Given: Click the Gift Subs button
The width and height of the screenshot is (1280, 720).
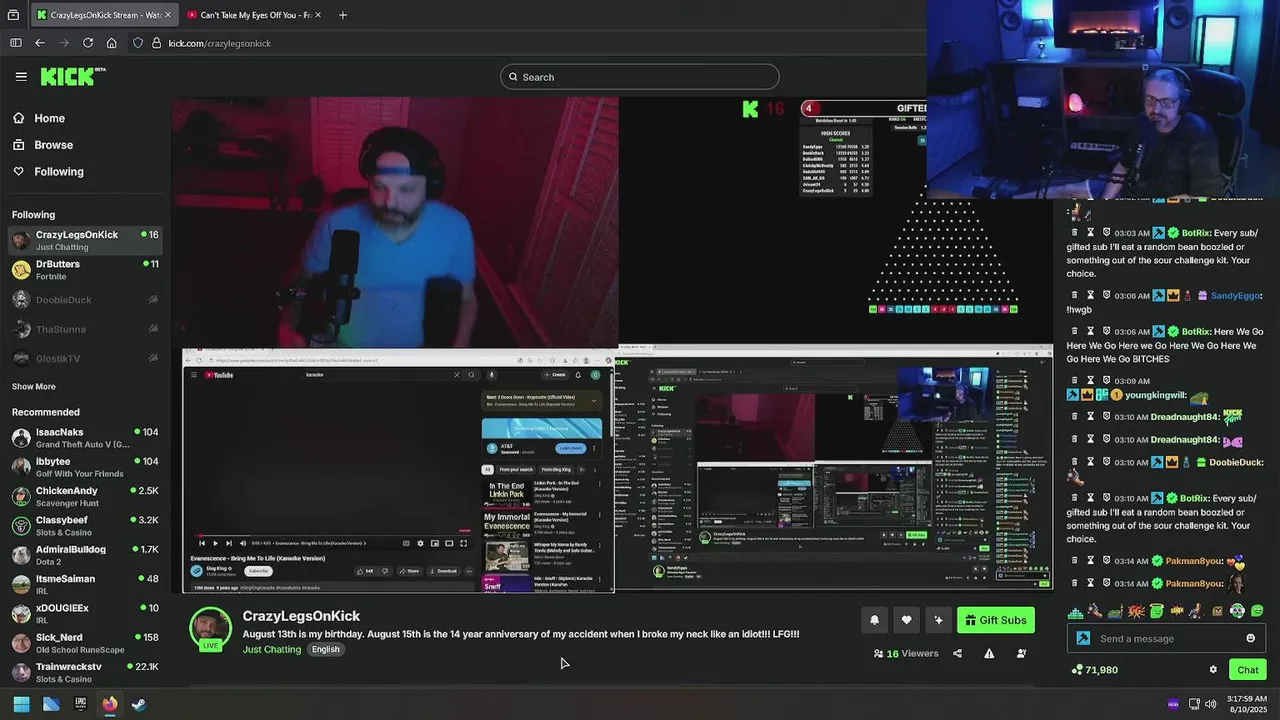Looking at the screenshot, I should 996,620.
